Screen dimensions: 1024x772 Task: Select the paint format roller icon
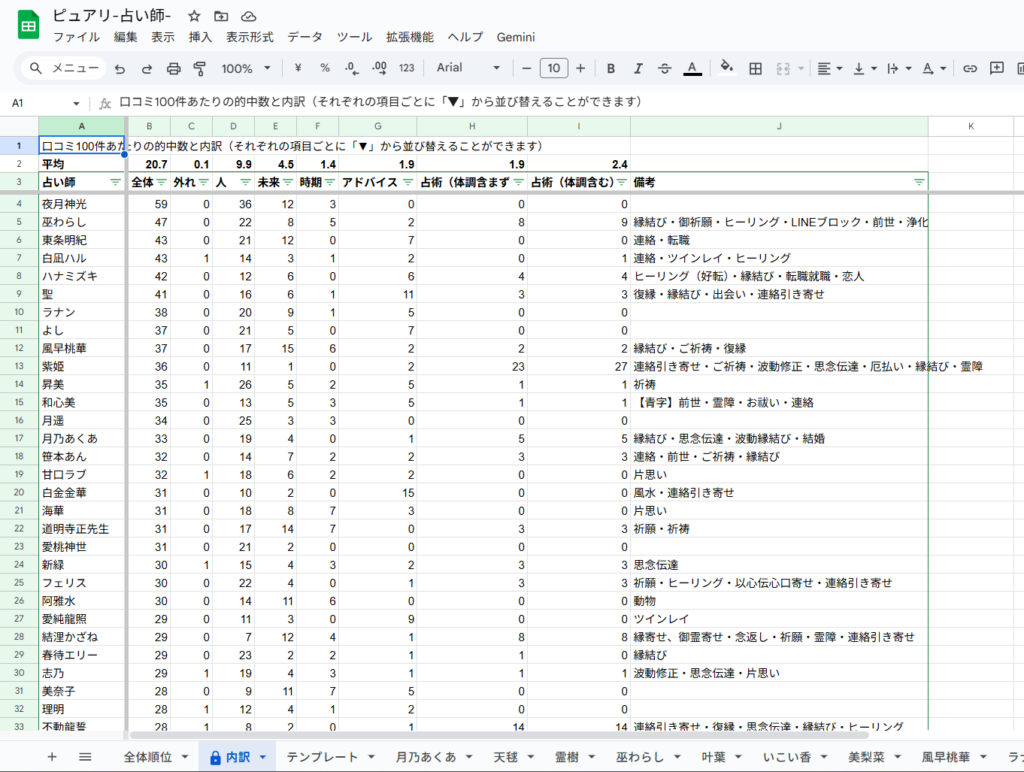point(199,68)
